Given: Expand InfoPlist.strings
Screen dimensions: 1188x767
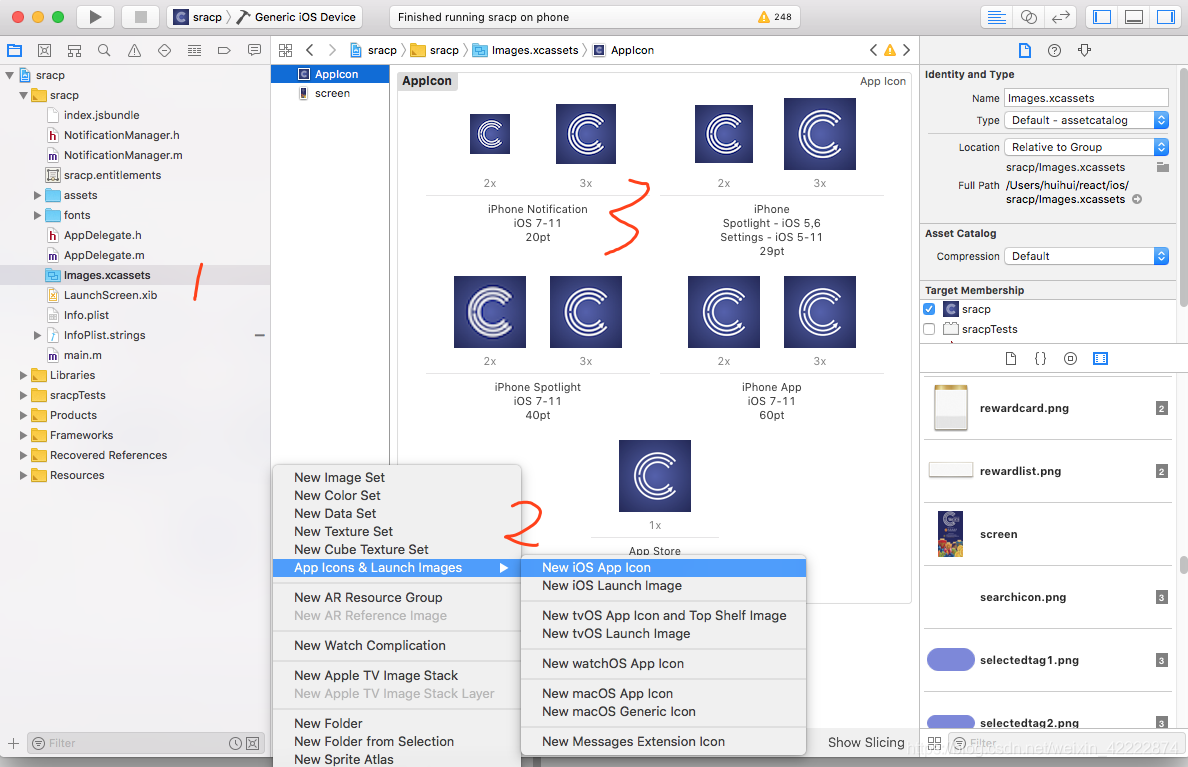Looking at the screenshot, I should [37, 335].
